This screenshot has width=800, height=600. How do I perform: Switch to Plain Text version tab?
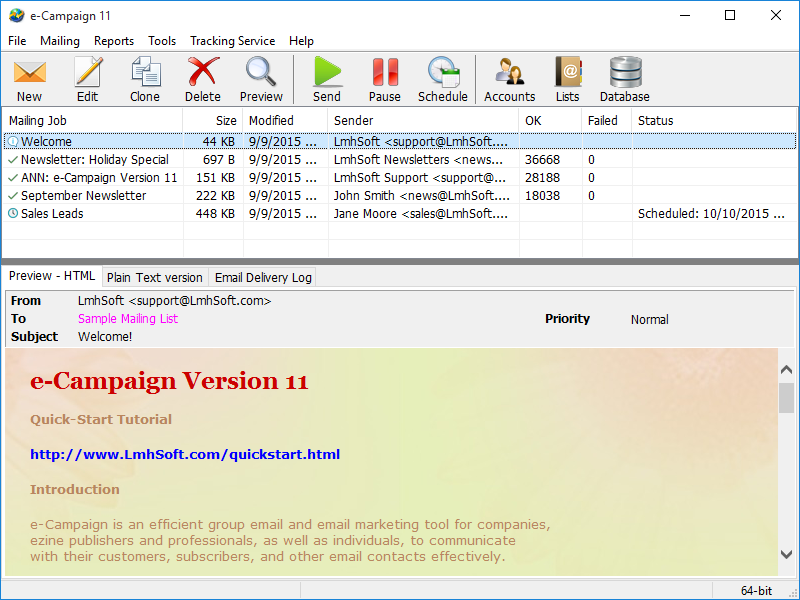point(155,278)
